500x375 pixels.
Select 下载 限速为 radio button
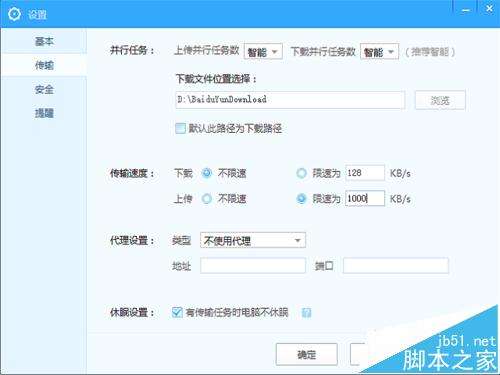point(301,173)
